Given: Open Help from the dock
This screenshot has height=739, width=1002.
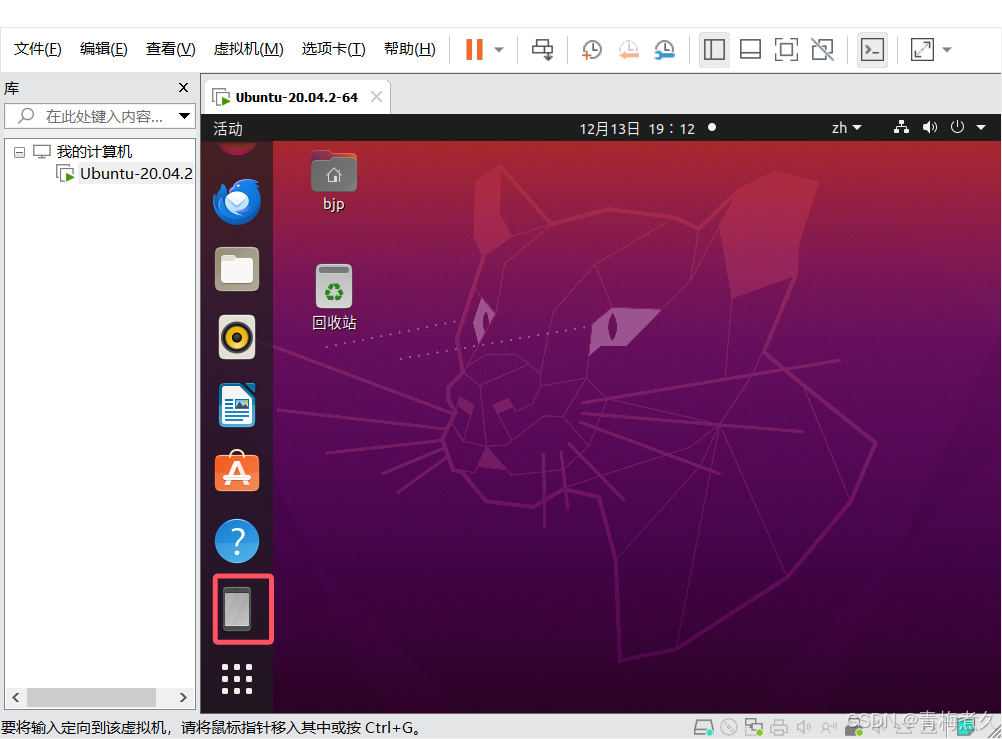Looking at the screenshot, I should click(237, 541).
